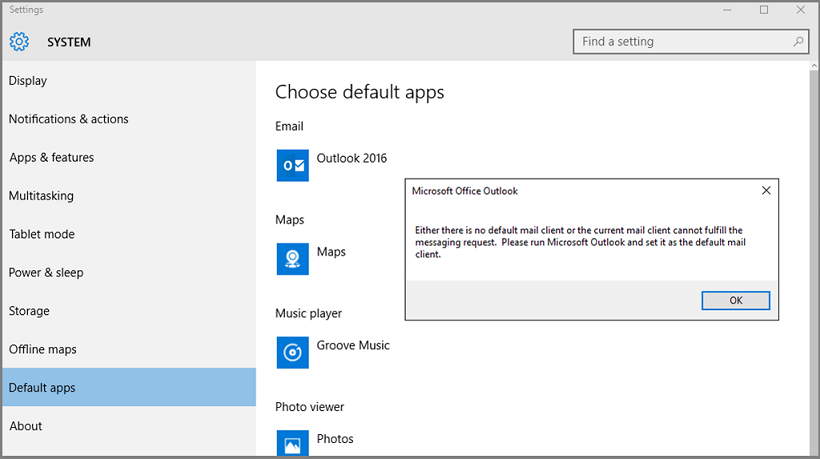Click OK in the Outlook error dialog
The image size is (820, 459).
pyautogui.click(x=735, y=301)
